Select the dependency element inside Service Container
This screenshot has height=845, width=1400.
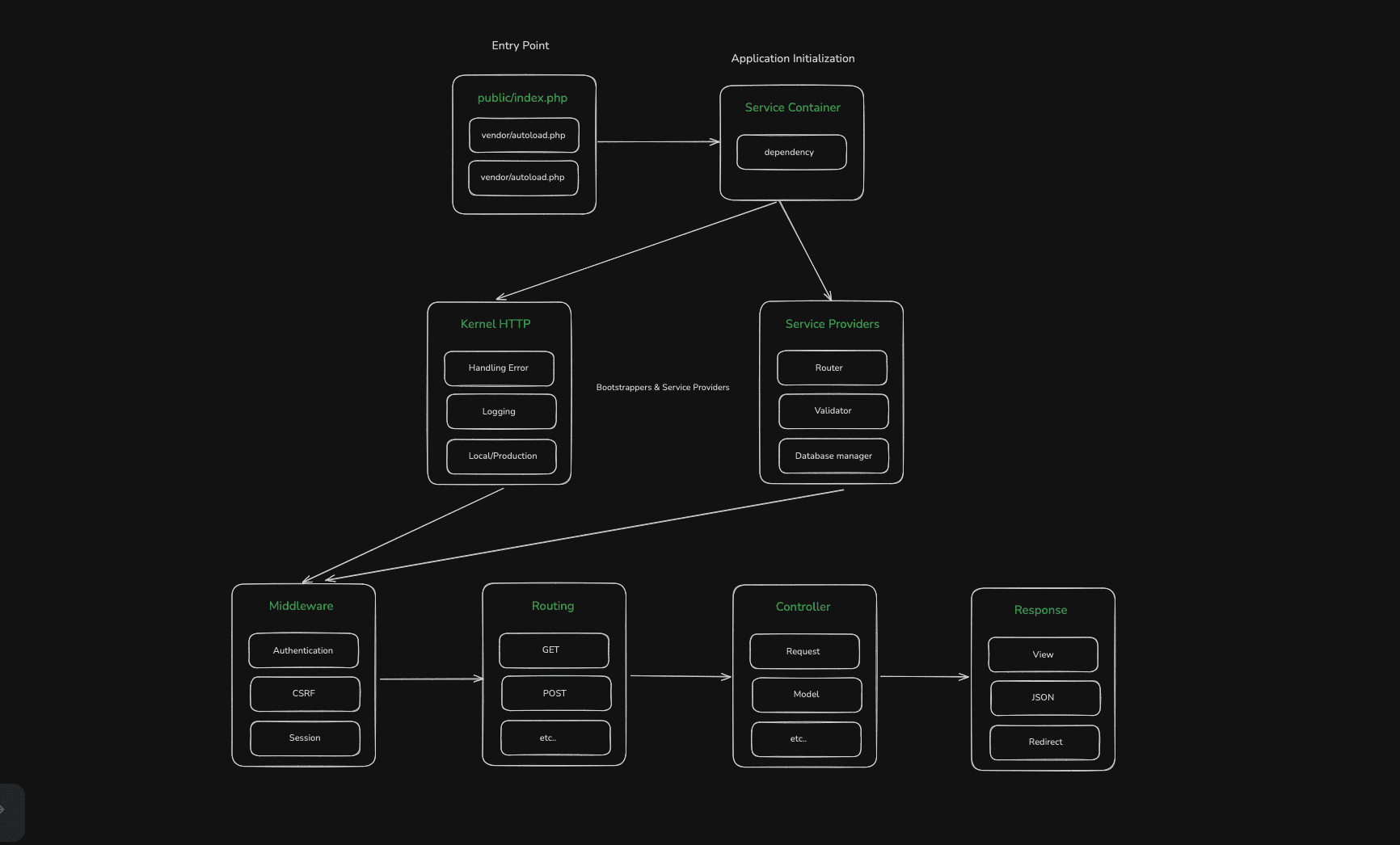click(x=791, y=152)
